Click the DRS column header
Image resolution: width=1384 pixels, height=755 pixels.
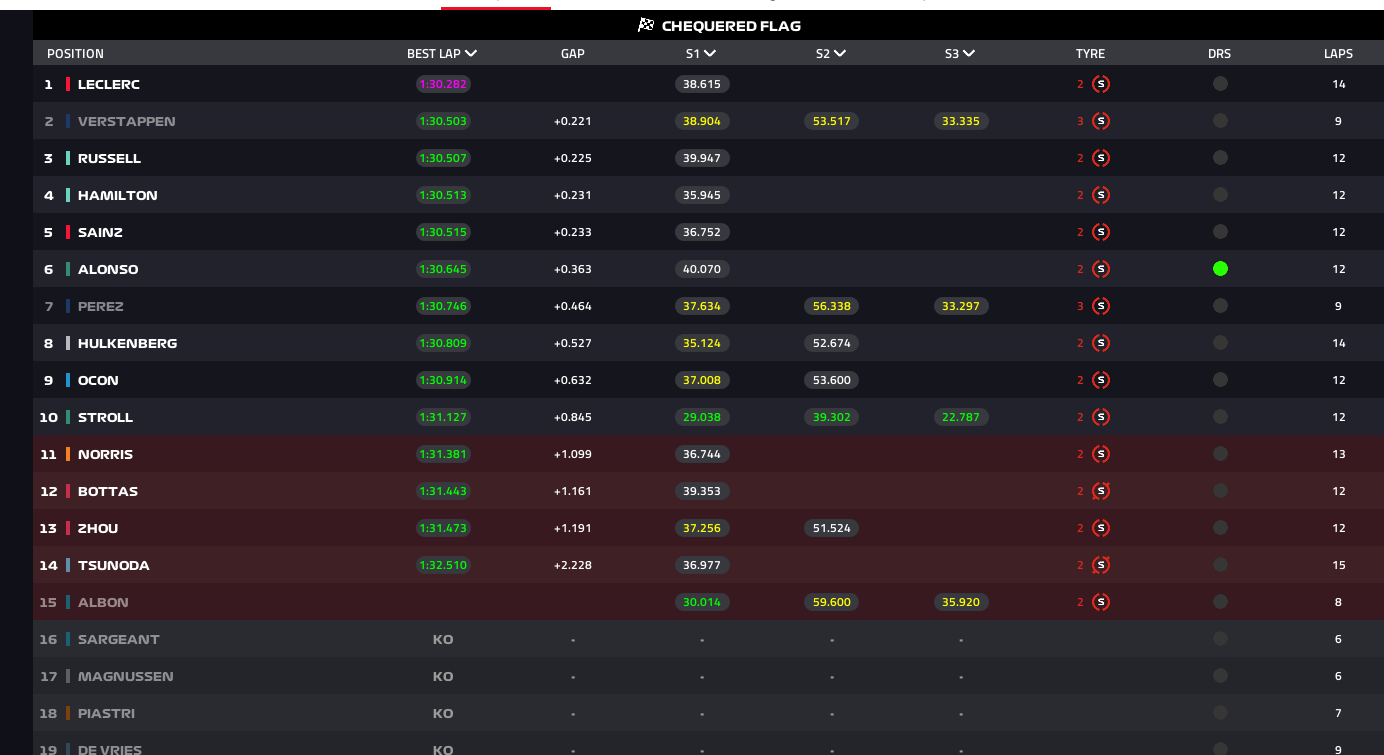[1220, 54]
